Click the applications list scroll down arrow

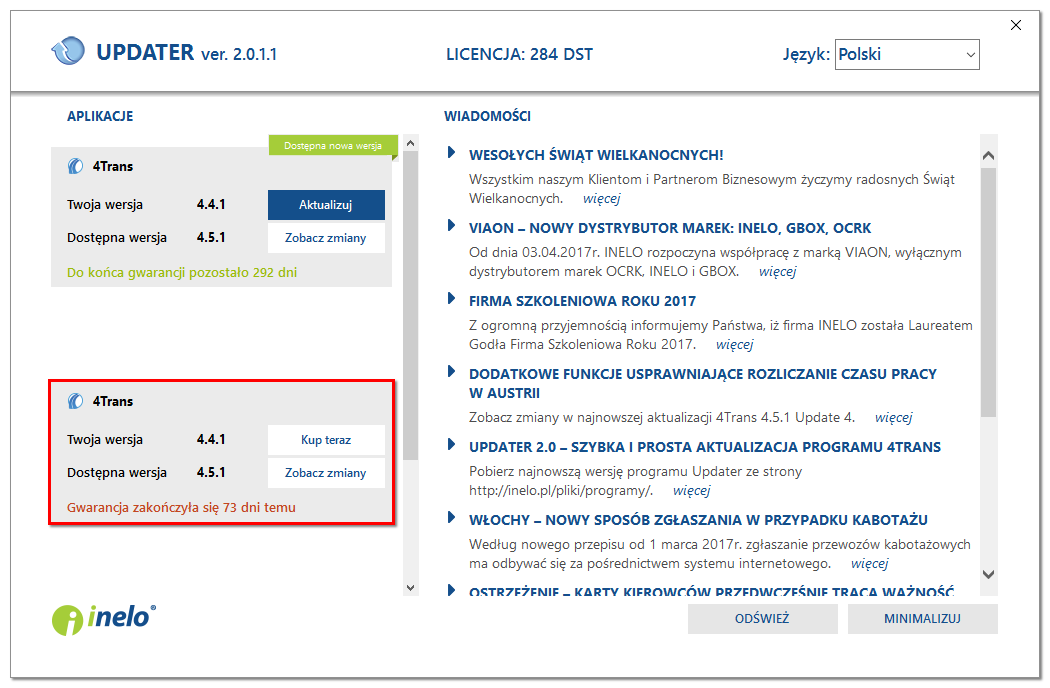pos(411,588)
